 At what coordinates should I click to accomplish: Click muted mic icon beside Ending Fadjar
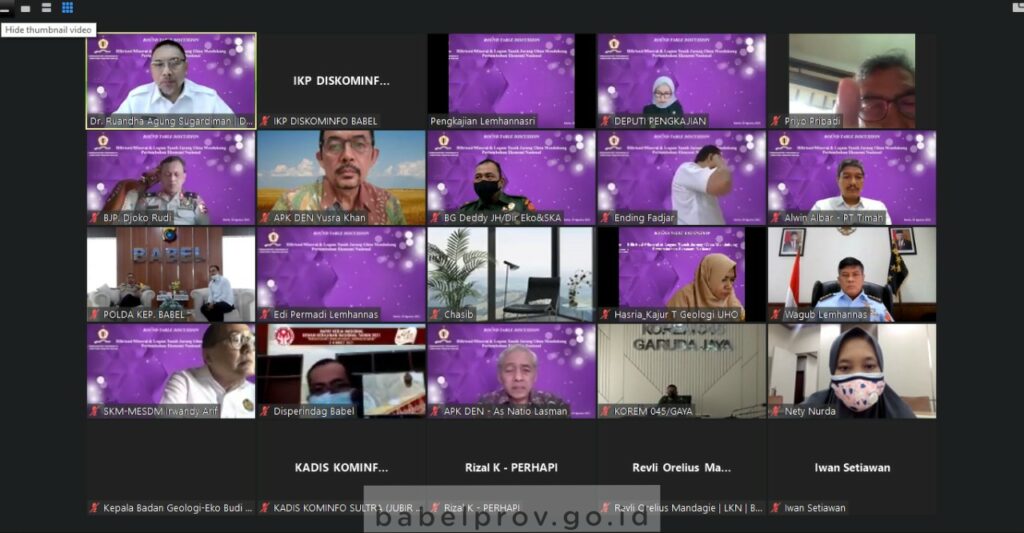point(606,218)
